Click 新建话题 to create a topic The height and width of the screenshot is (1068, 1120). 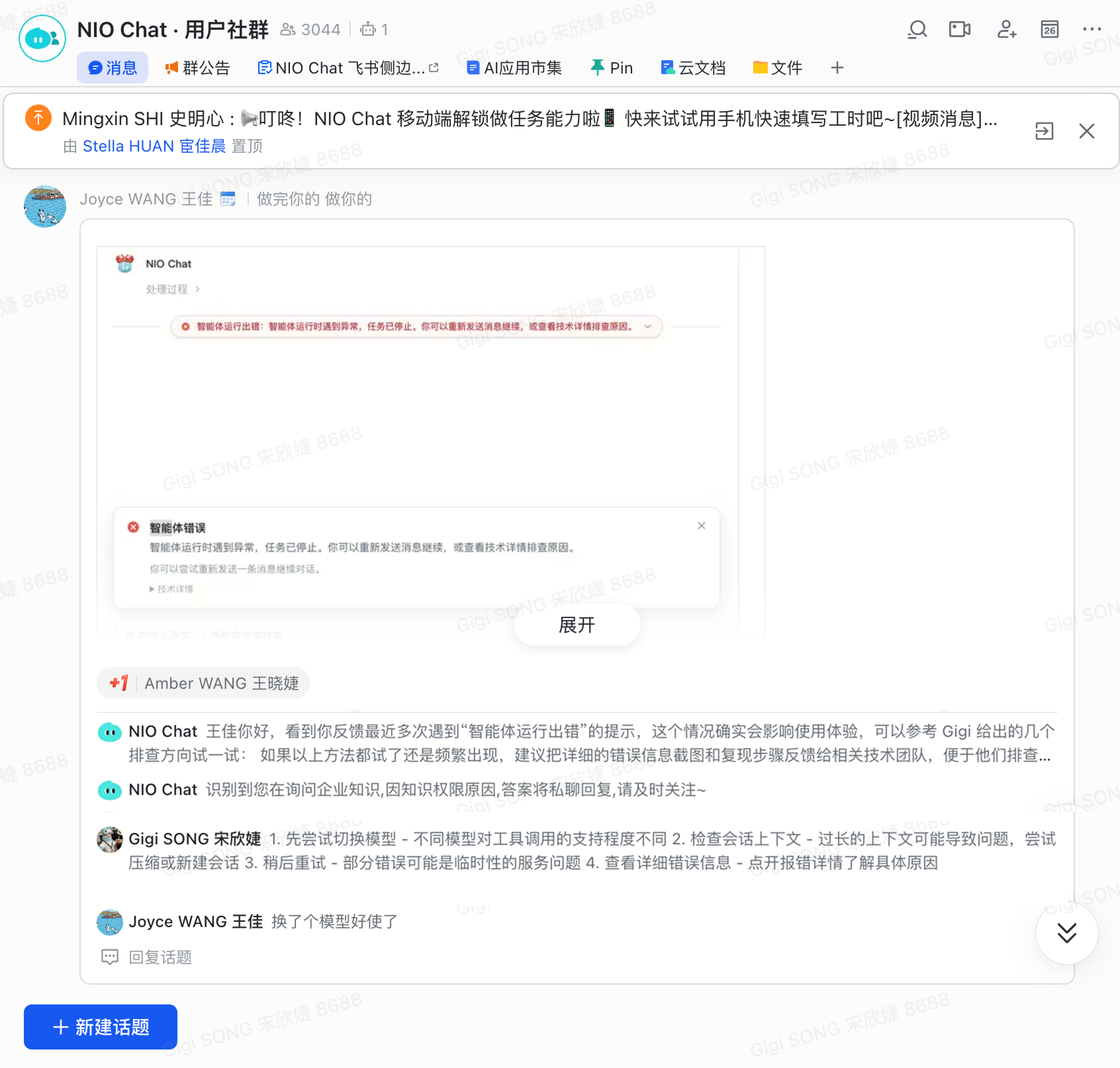click(101, 1027)
